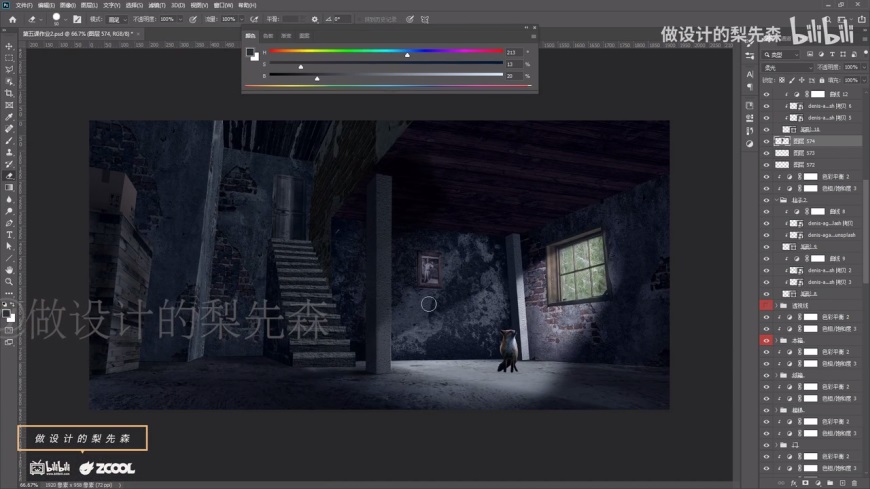870x489 pixels.
Task: Click layers panel opacity field 100%
Action: (x=851, y=67)
